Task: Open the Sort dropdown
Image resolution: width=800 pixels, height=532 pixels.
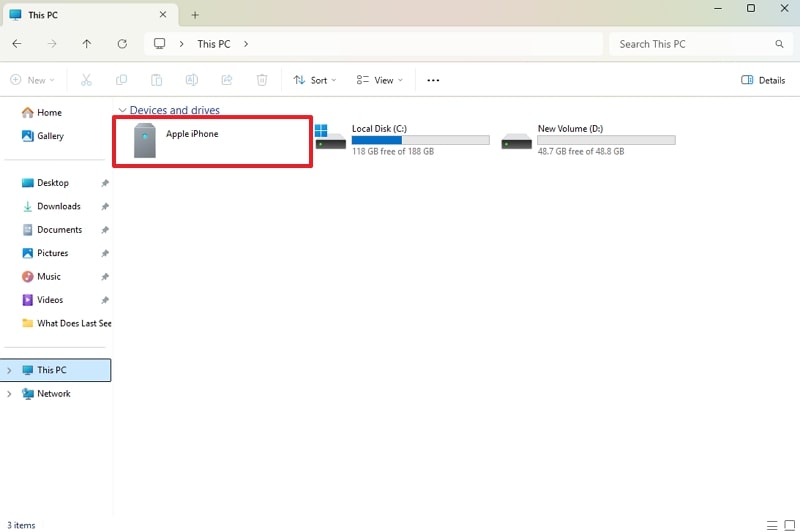Action: click(x=315, y=80)
